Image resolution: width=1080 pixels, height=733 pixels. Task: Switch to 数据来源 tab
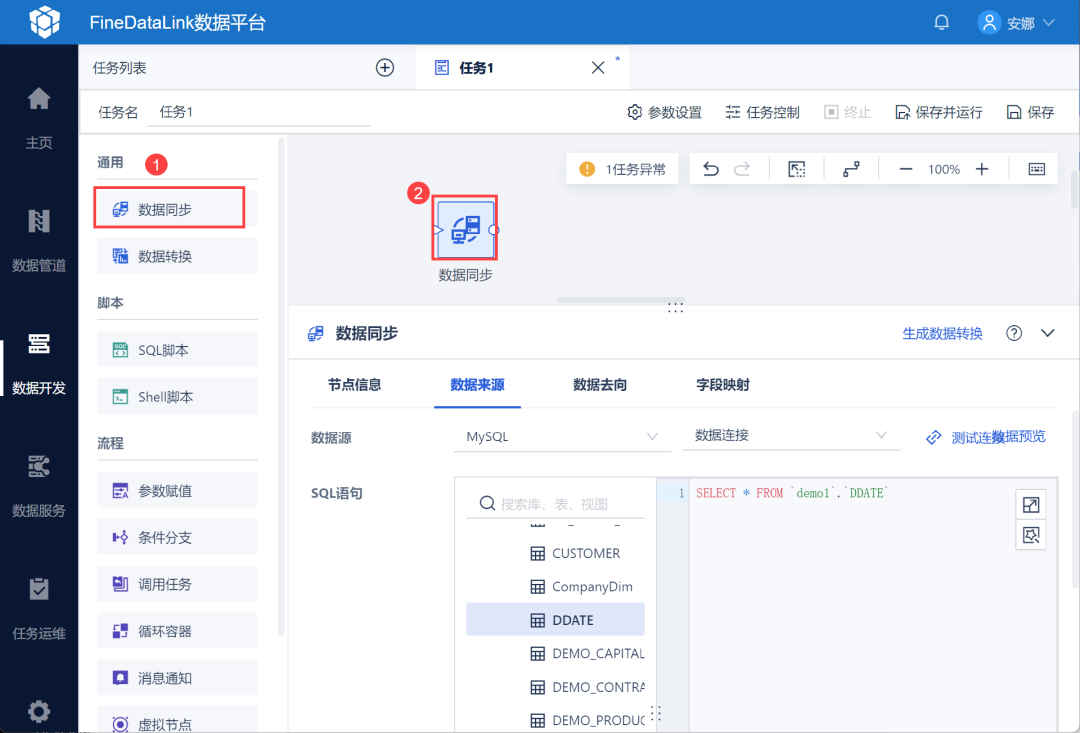point(477,384)
